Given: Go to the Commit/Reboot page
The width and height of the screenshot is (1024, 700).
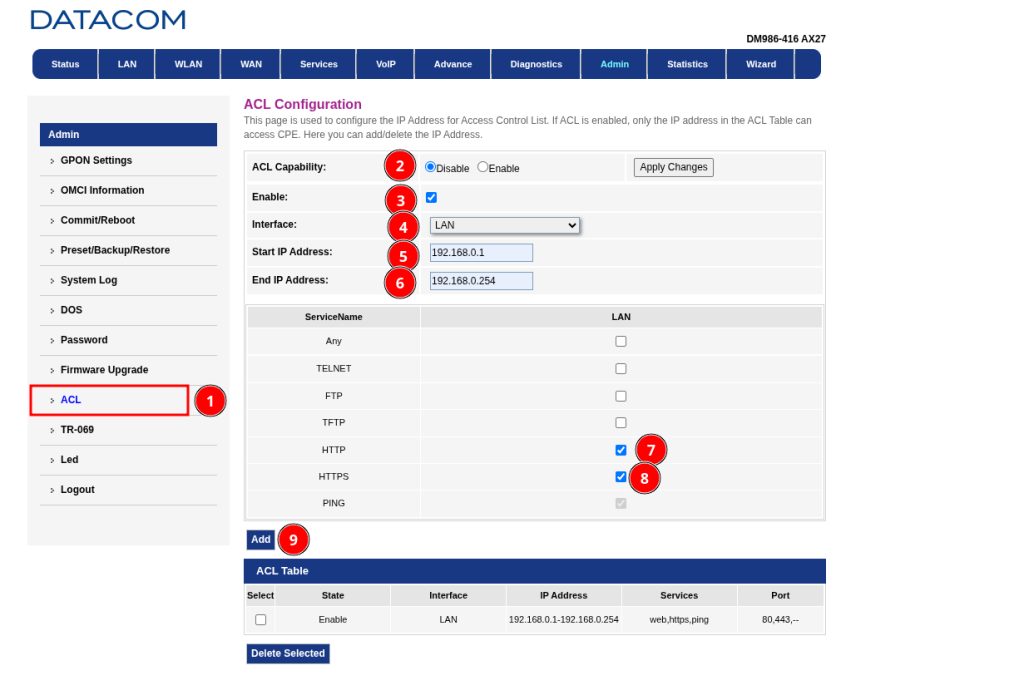Looking at the screenshot, I should click(97, 221).
